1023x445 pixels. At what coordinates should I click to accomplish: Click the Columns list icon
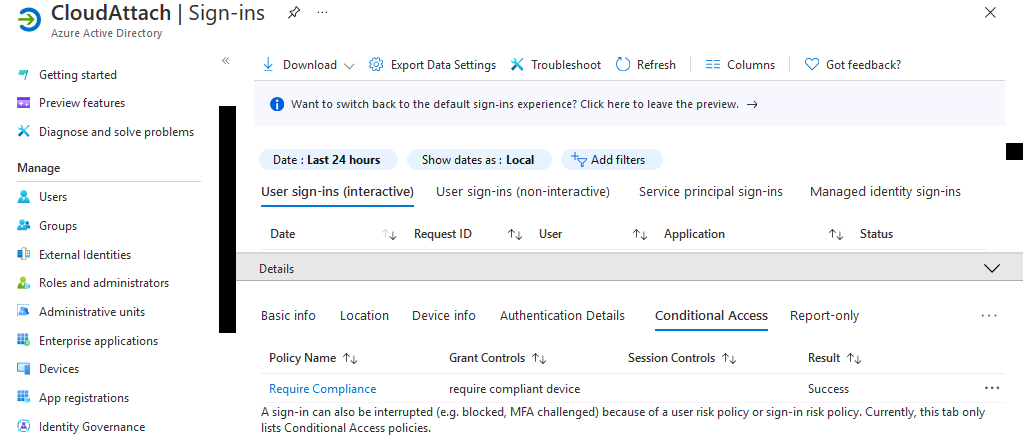click(x=712, y=65)
